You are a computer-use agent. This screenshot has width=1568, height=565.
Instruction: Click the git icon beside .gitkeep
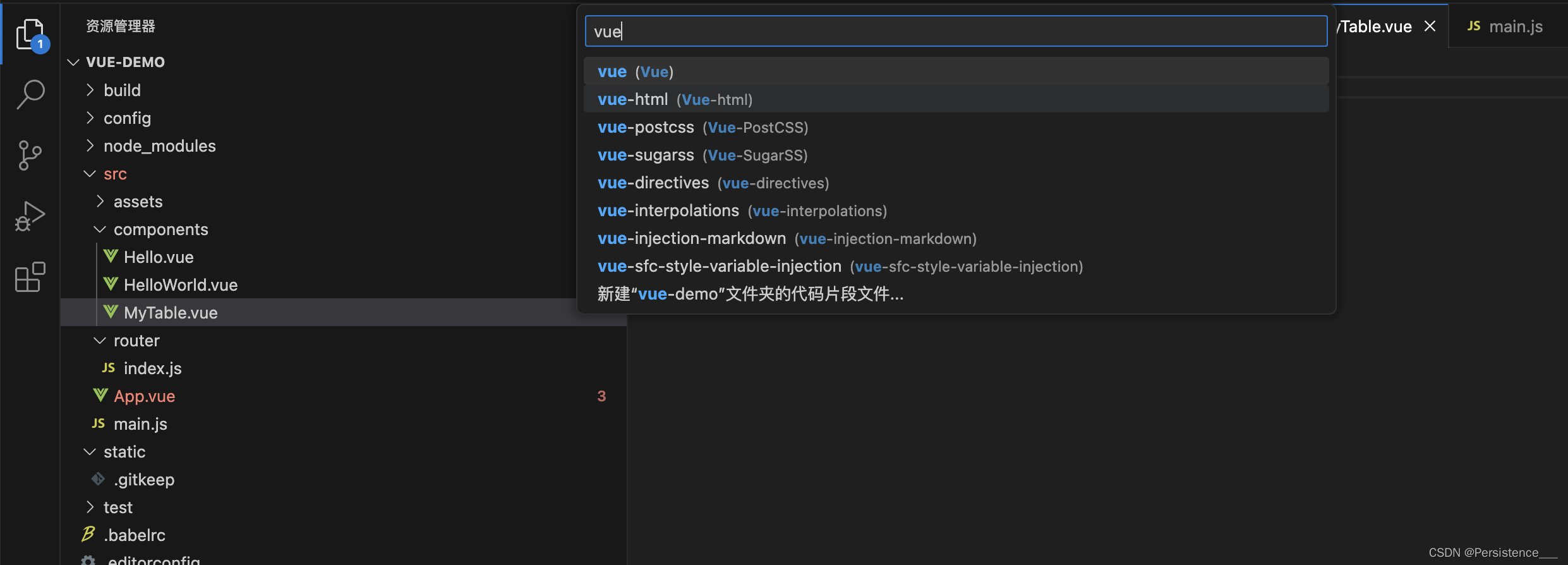(x=98, y=479)
